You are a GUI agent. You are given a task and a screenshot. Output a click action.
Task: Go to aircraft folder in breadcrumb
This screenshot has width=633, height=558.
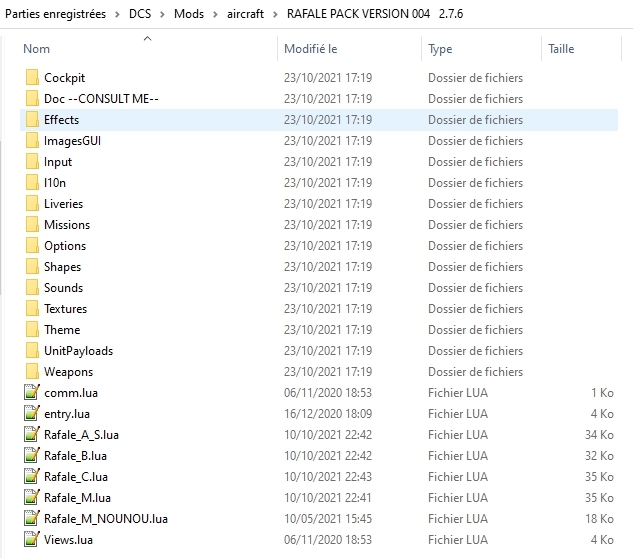tap(245, 14)
